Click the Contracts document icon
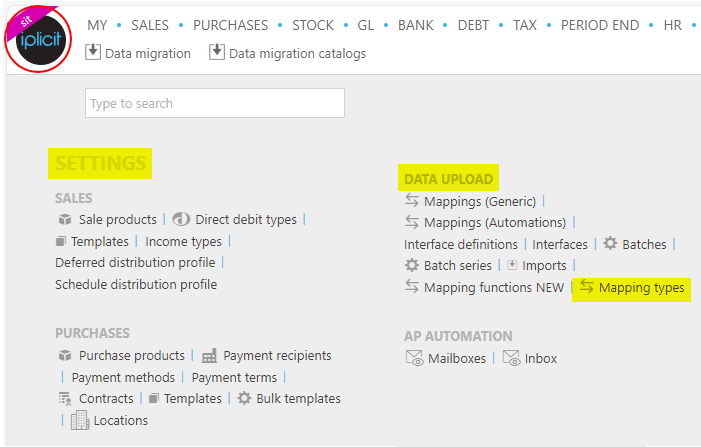The image size is (701, 447). pyautogui.click(x=65, y=398)
